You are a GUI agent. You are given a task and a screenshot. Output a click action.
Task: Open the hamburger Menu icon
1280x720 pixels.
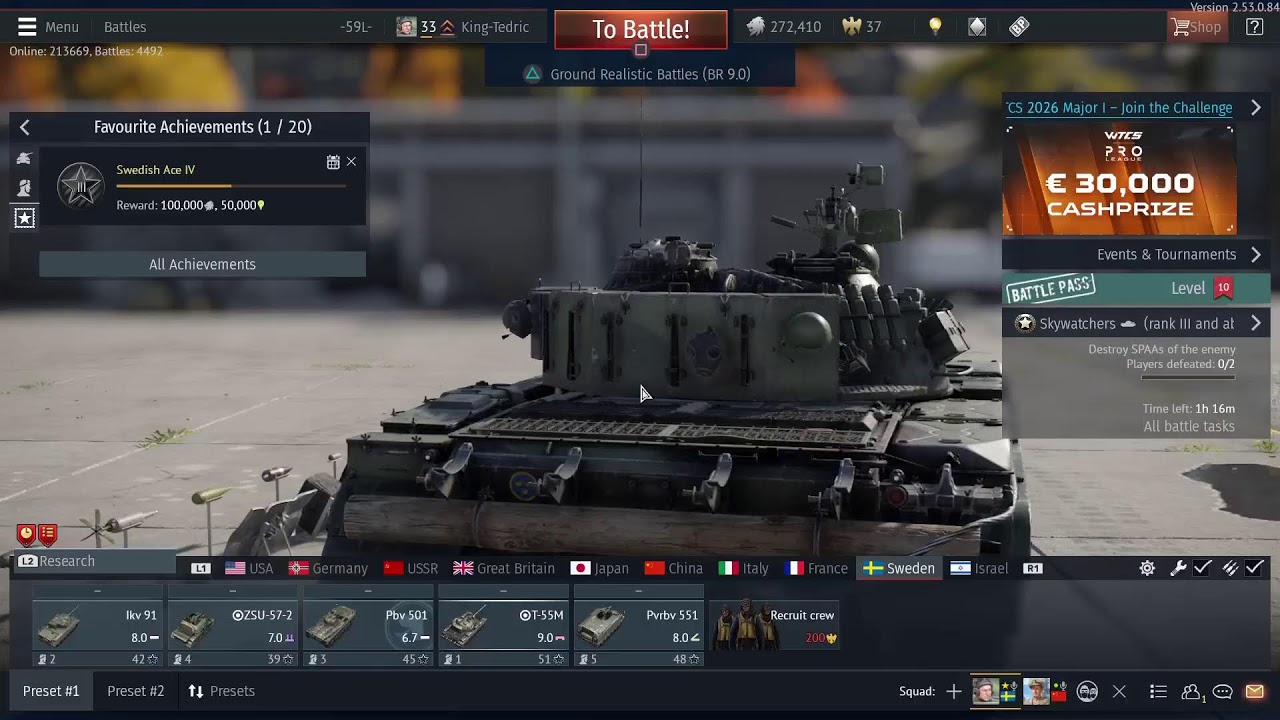pos(27,27)
